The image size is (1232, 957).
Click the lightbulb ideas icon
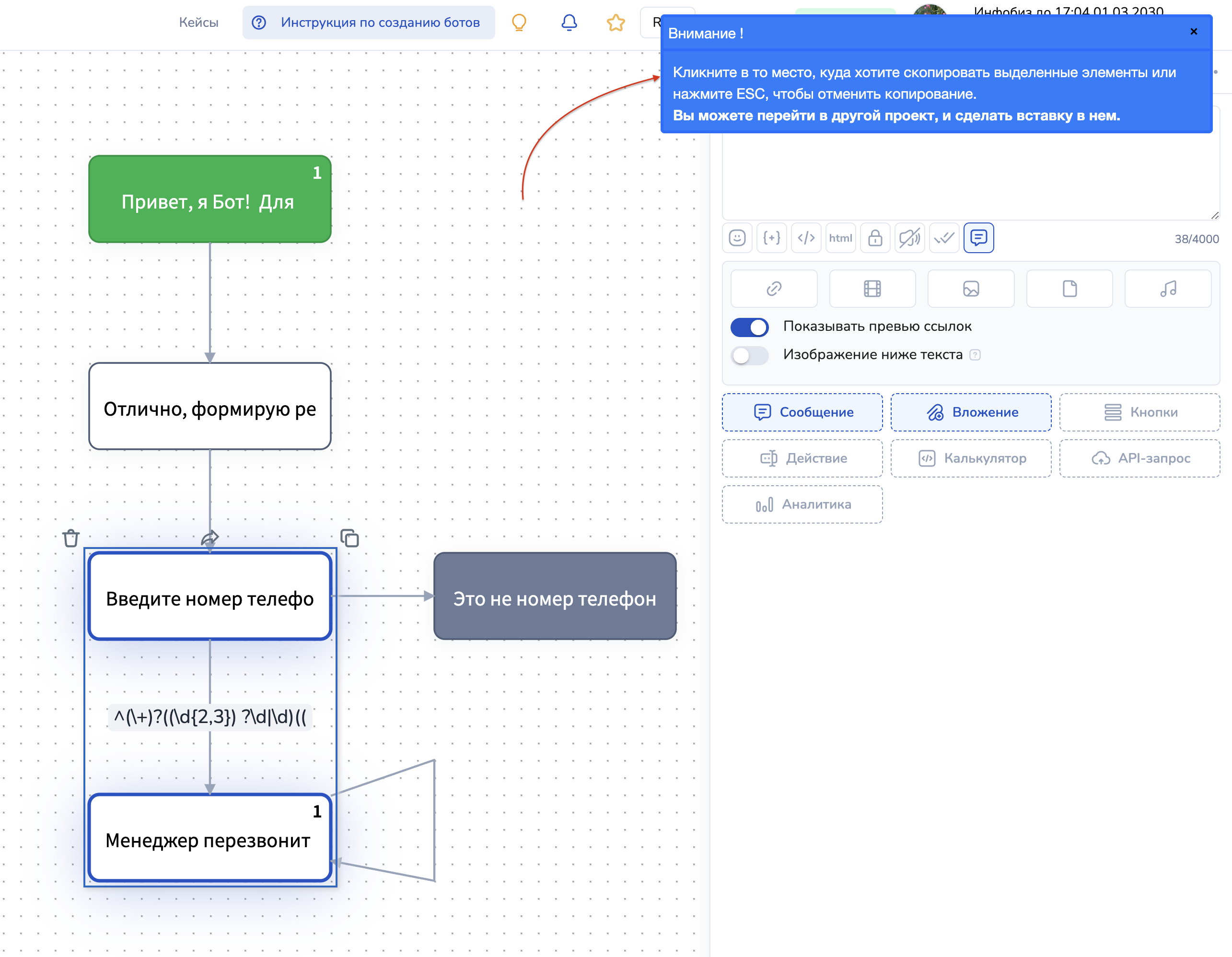pos(518,23)
